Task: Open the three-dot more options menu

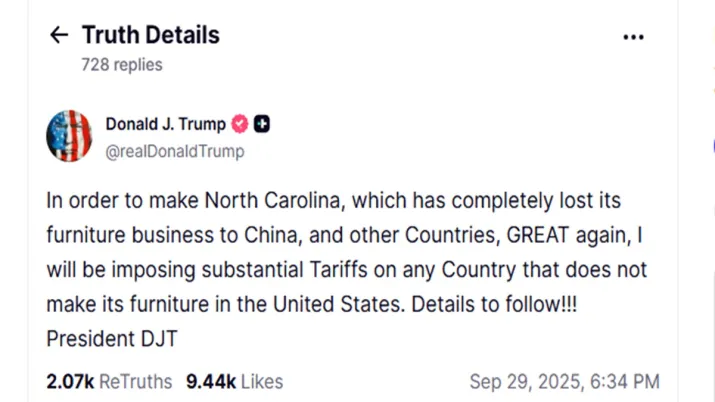Action: 633,37
